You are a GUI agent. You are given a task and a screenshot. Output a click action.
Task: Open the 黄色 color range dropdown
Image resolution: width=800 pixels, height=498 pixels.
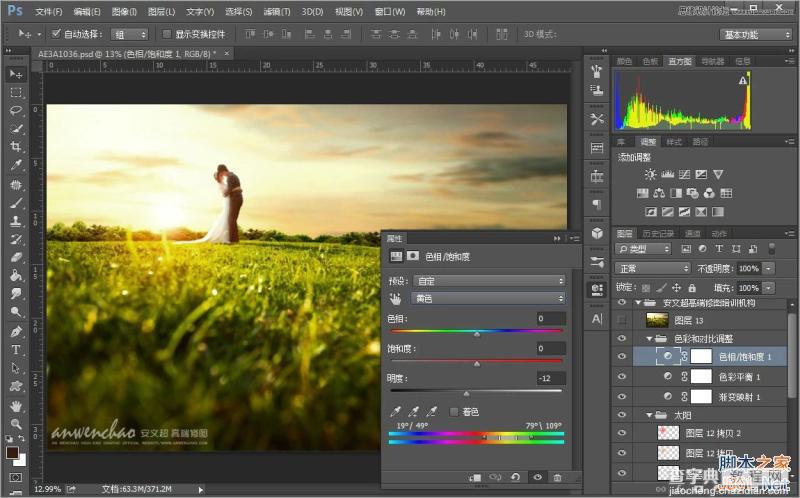point(489,298)
